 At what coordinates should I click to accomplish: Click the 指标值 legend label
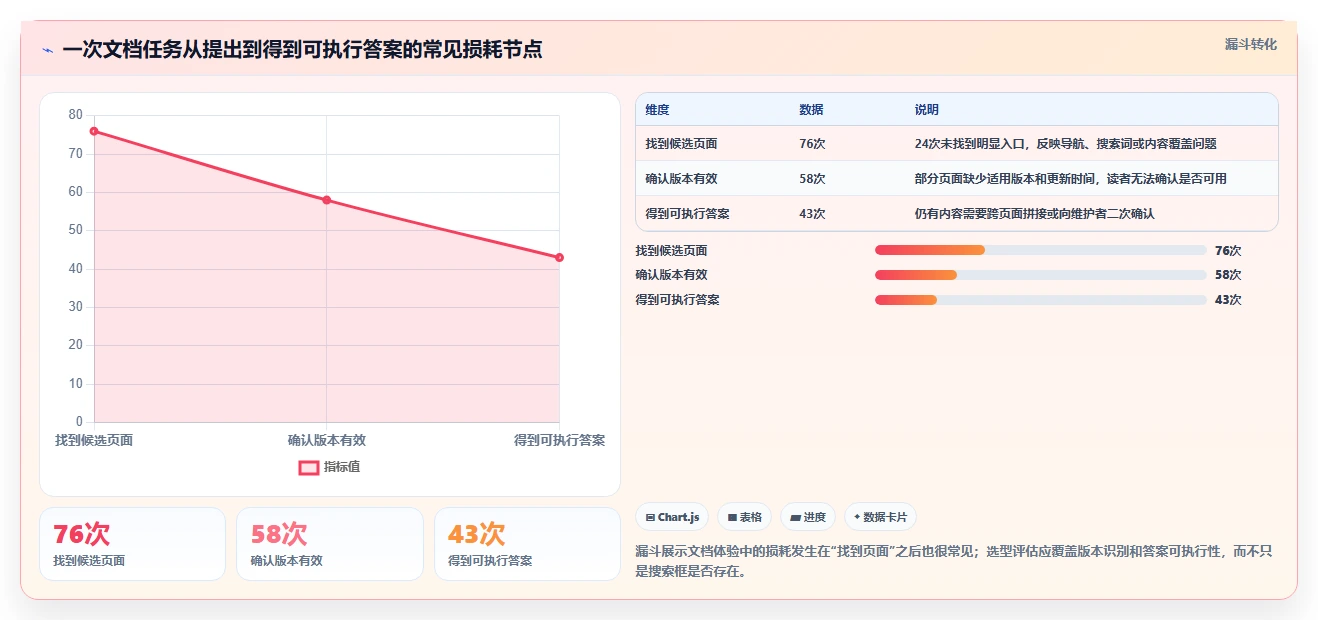(342, 467)
